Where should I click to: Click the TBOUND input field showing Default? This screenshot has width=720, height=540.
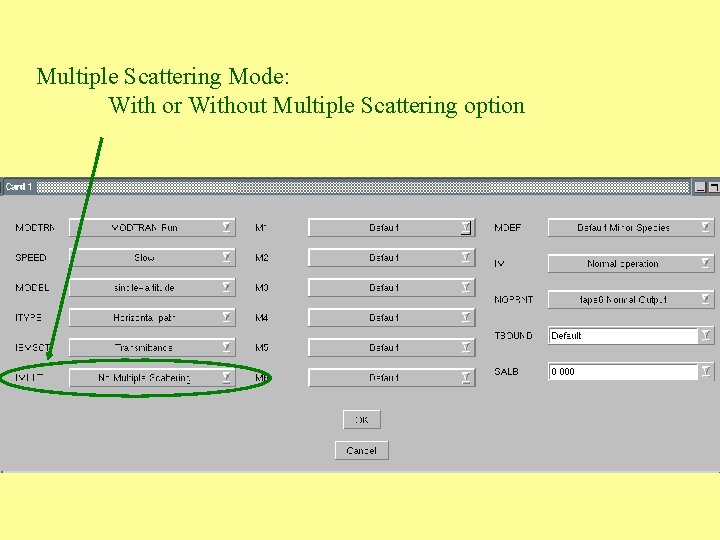click(623, 336)
